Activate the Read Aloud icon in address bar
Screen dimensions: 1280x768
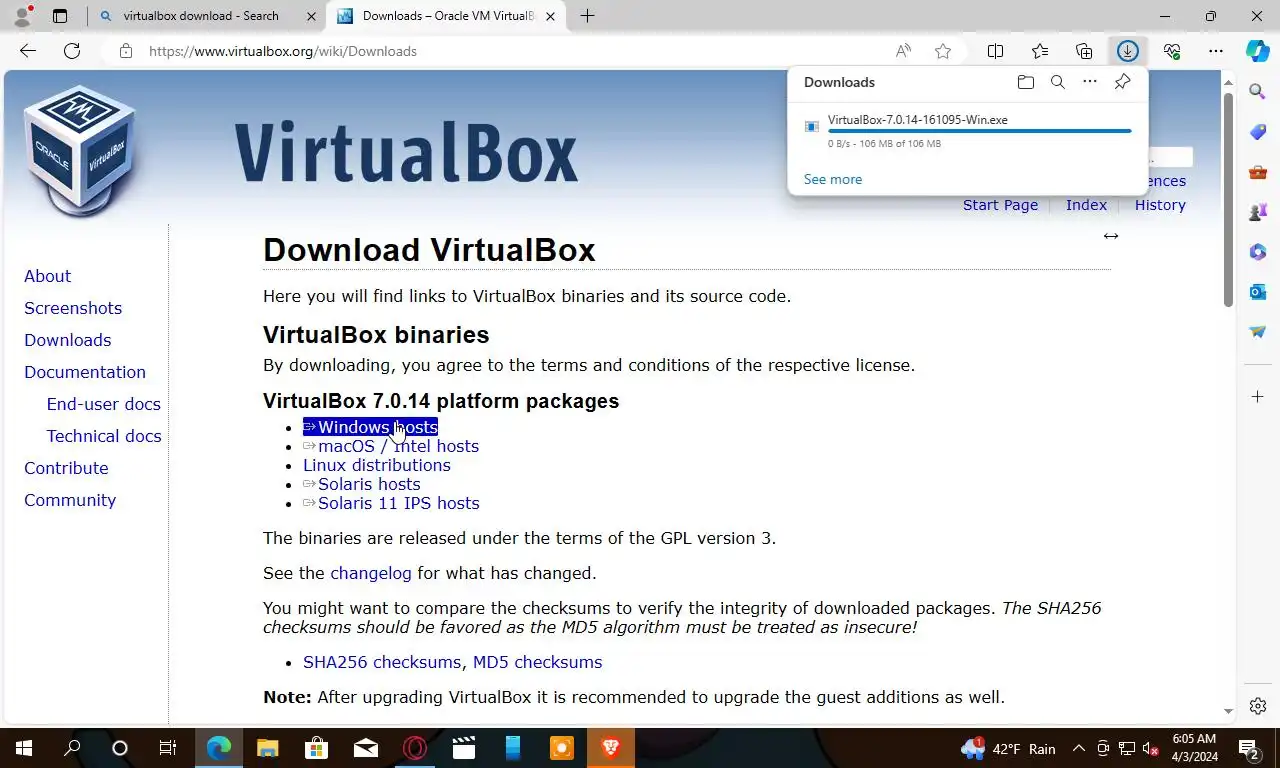[903, 51]
